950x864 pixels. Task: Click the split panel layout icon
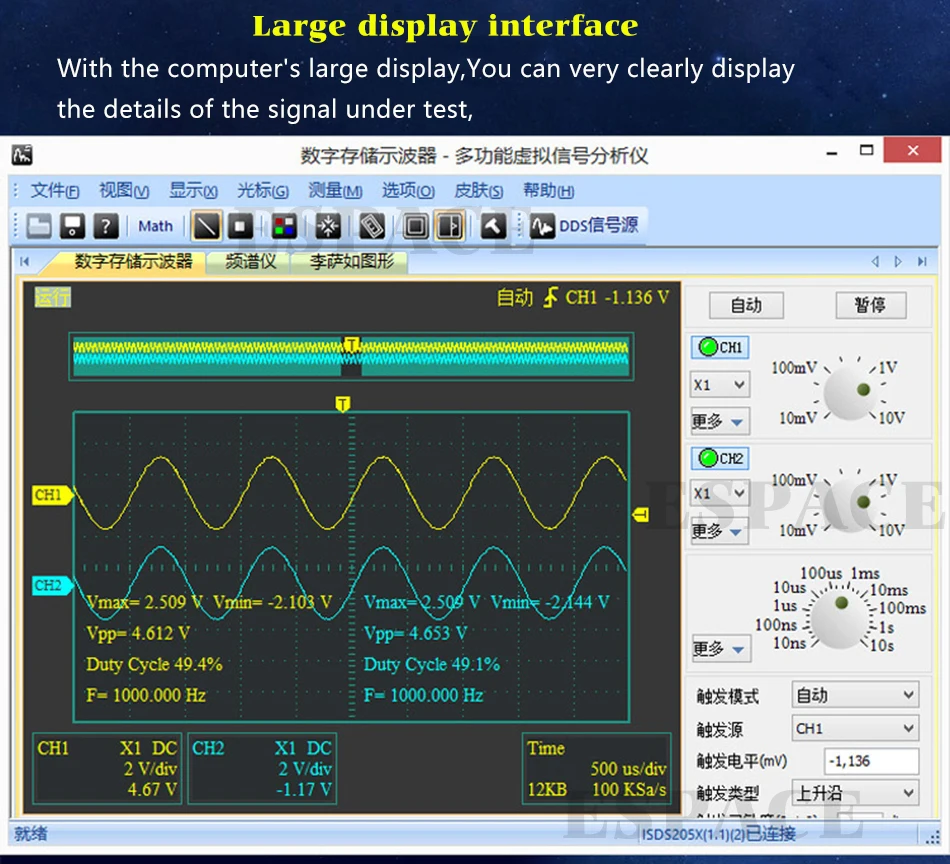tap(450, 226)
